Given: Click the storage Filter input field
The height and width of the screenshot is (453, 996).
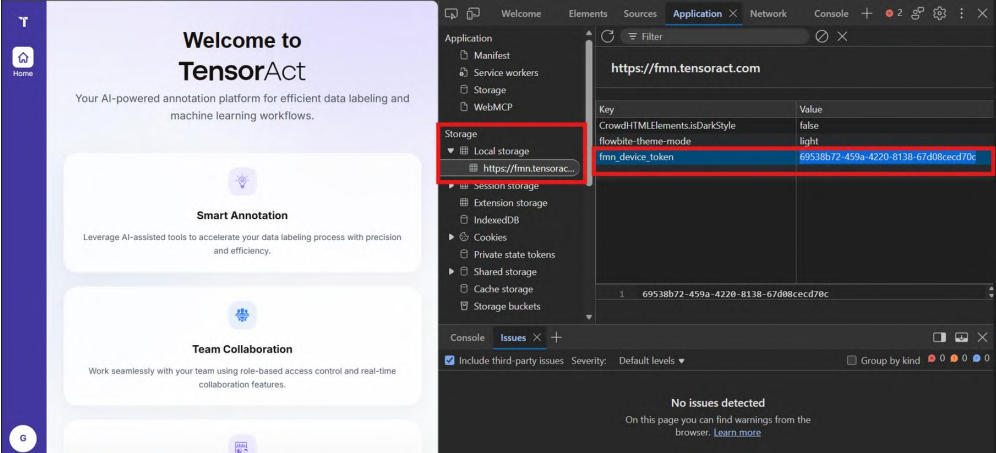Looking at the screenshot, I should [x=715, y=36].
